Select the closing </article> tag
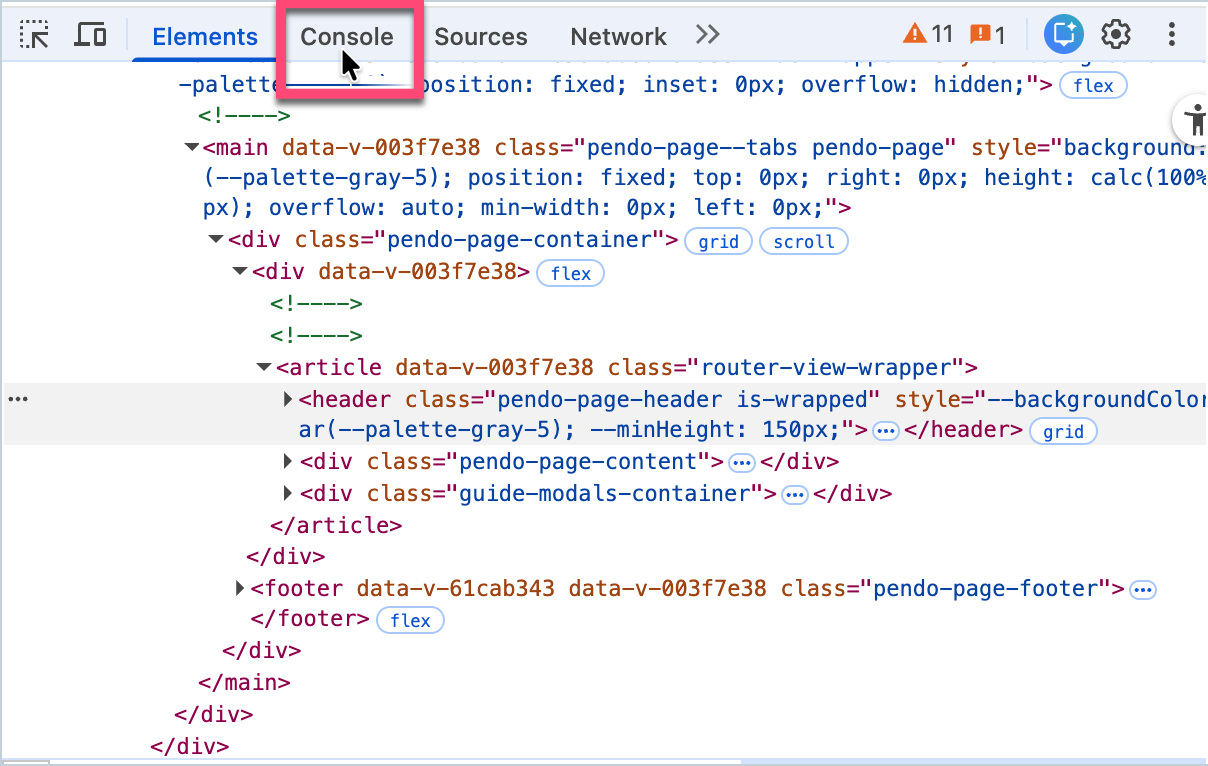 click(336, 525)
